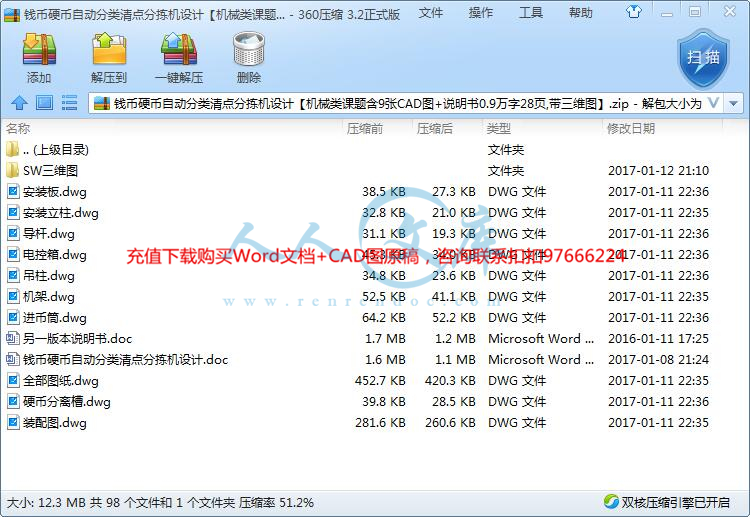Sort by the 压缩后 column header

pos(434,129)
